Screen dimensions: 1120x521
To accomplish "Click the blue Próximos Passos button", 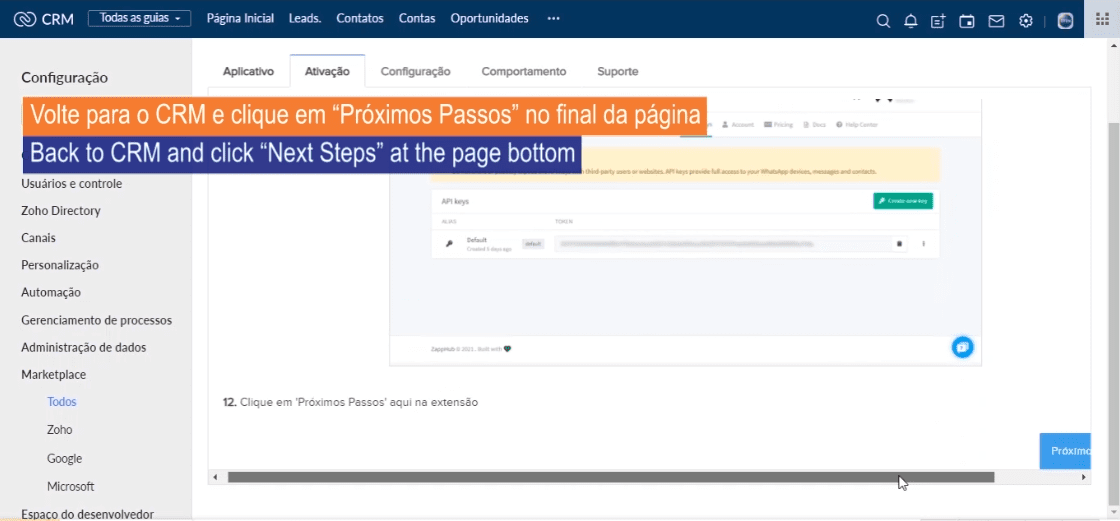I will click(1065, 451).
